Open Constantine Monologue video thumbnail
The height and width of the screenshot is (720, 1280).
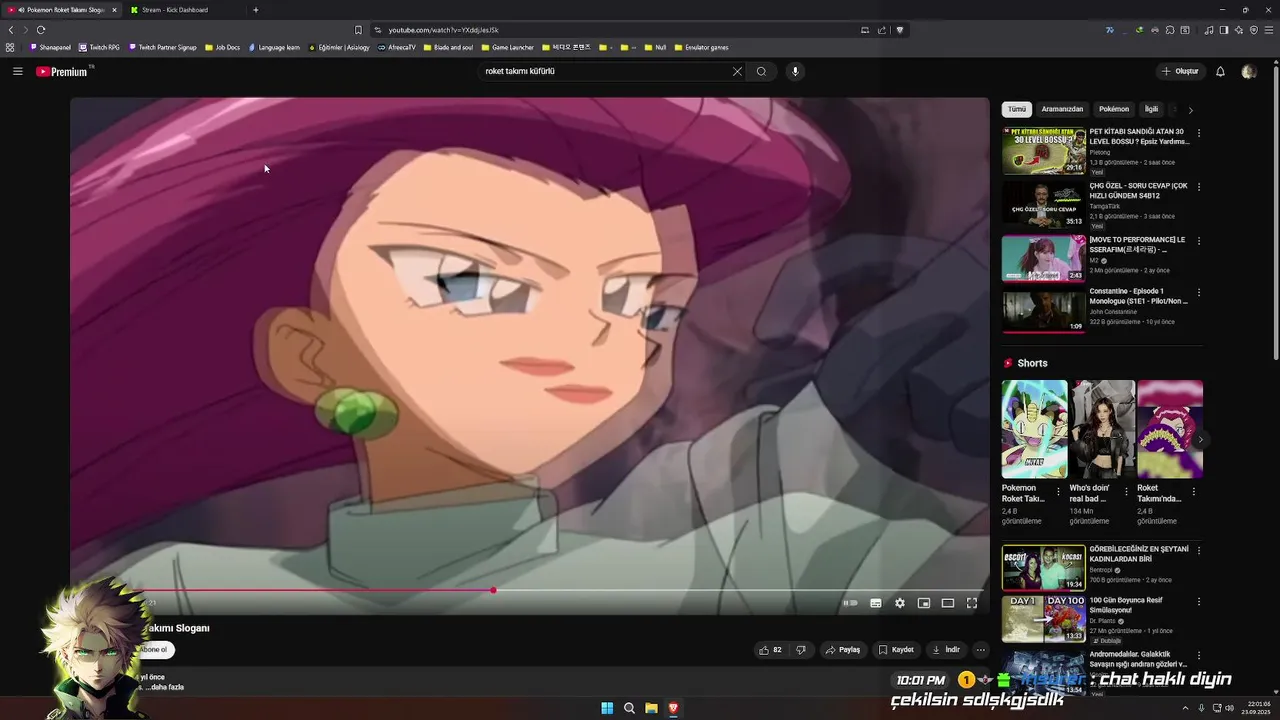(1044, 310)
